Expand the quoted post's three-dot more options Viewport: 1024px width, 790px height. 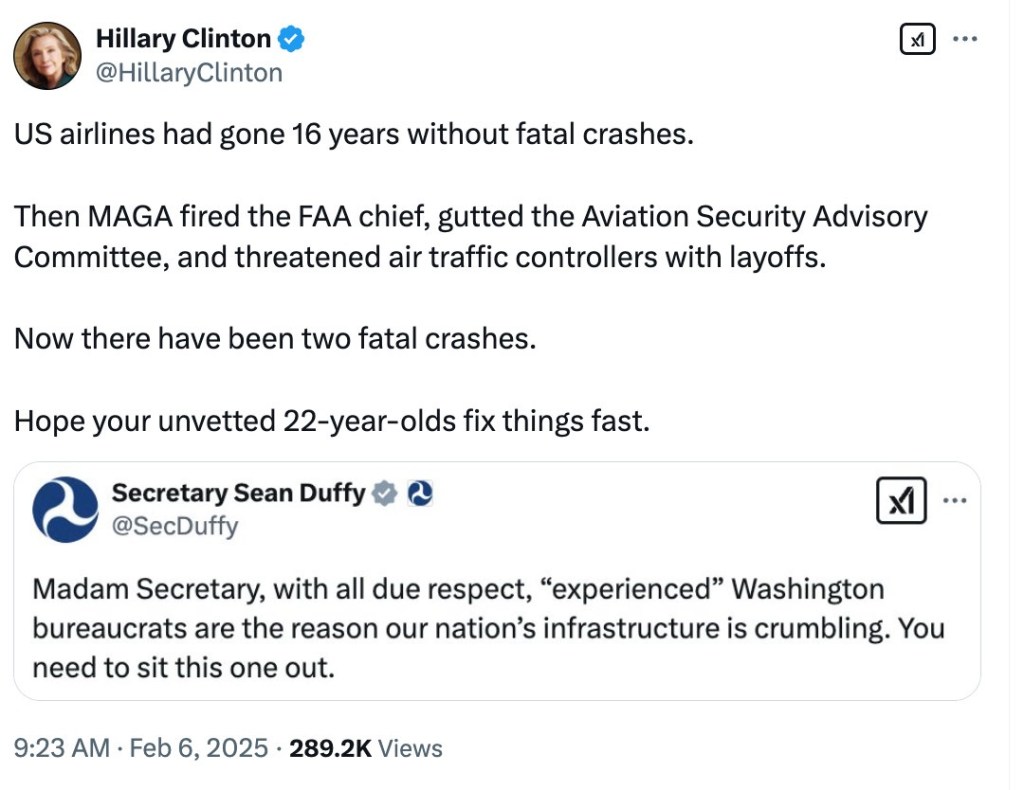point(953,500)
